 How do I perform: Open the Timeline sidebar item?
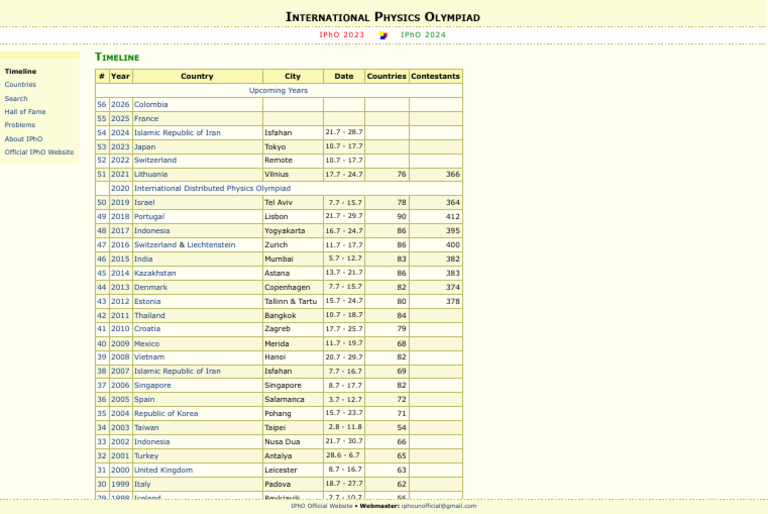20,71
